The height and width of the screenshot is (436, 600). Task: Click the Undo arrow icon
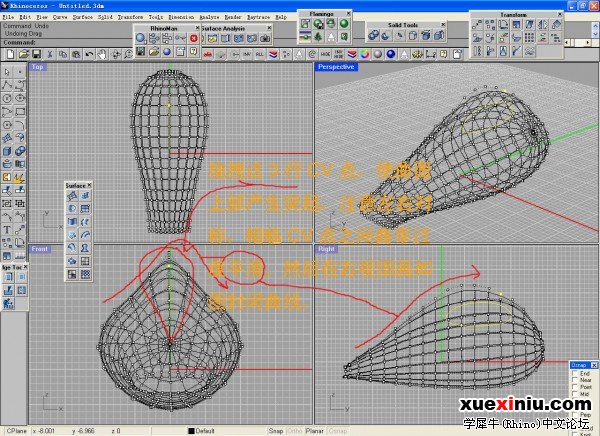click(89, 54)
